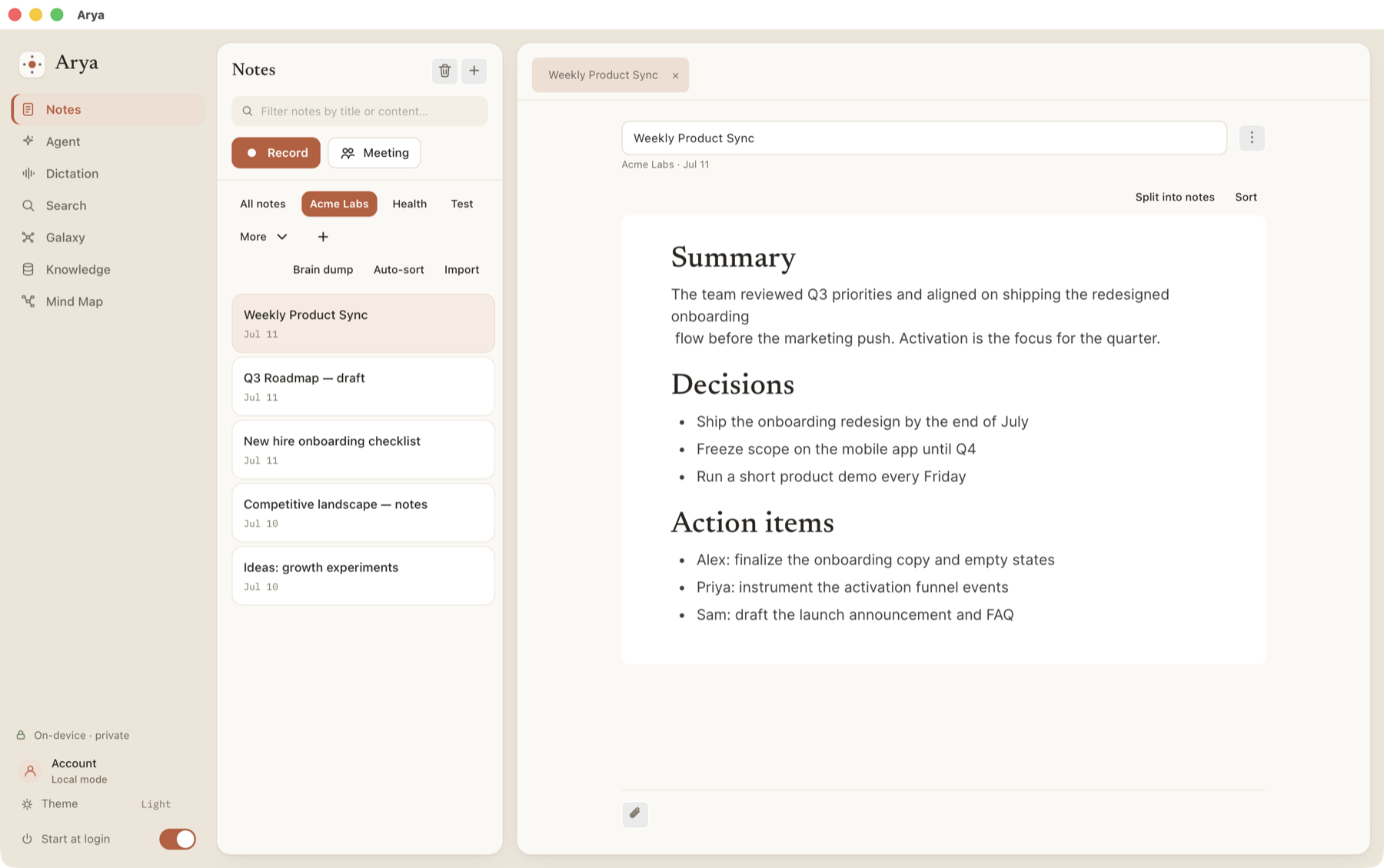Open the Agent sidebar item
1384x868 pixels.
tap(108, 141)
